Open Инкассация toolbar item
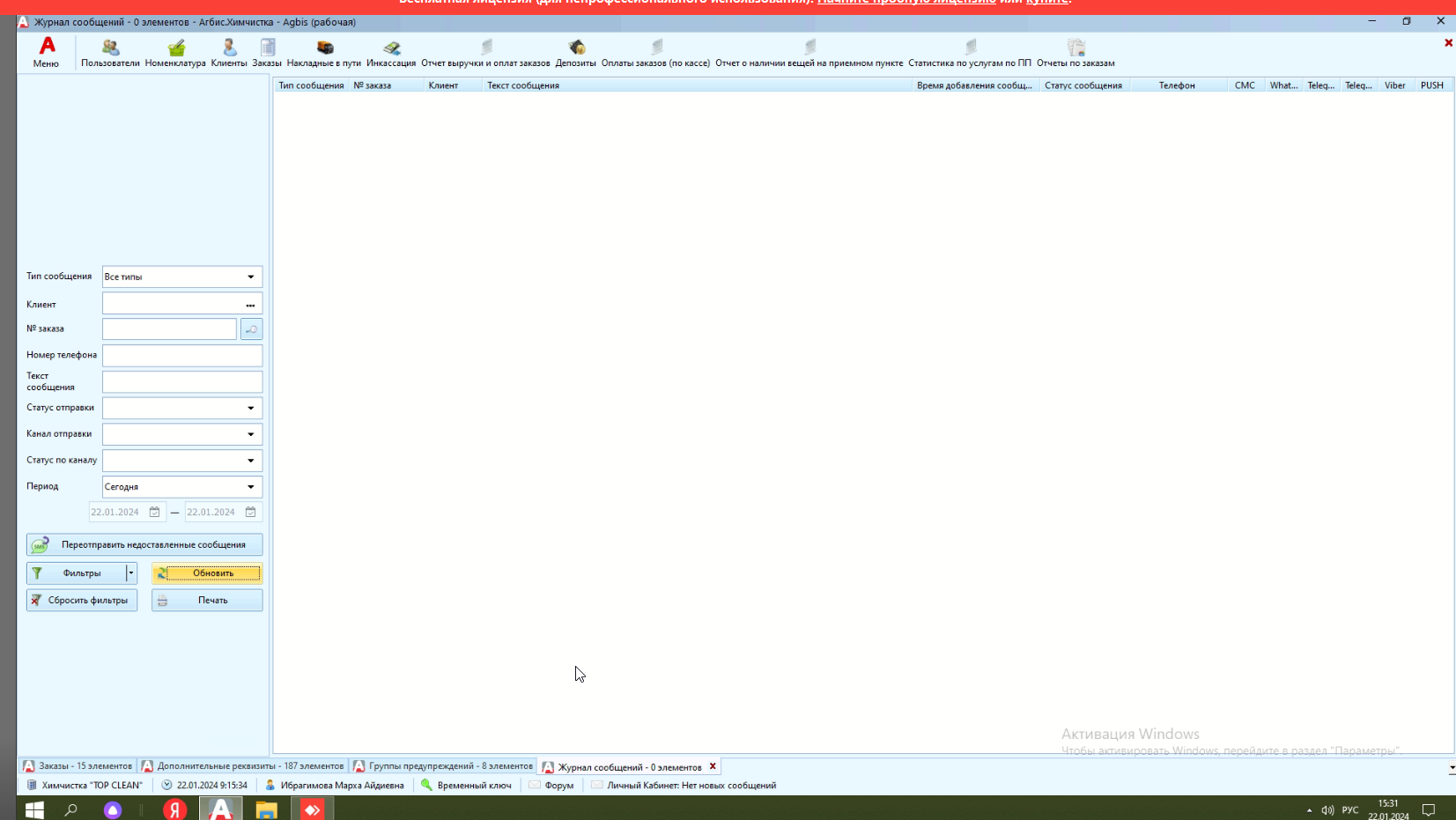Screen dimensions: 1456x820 [x=391, y=52]
